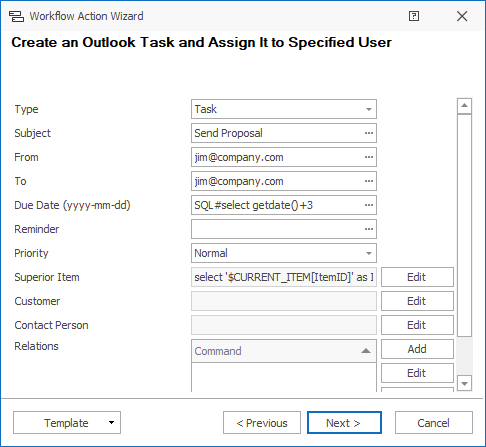Edit the selected relation
486x447 pixels.
[417, 373]
